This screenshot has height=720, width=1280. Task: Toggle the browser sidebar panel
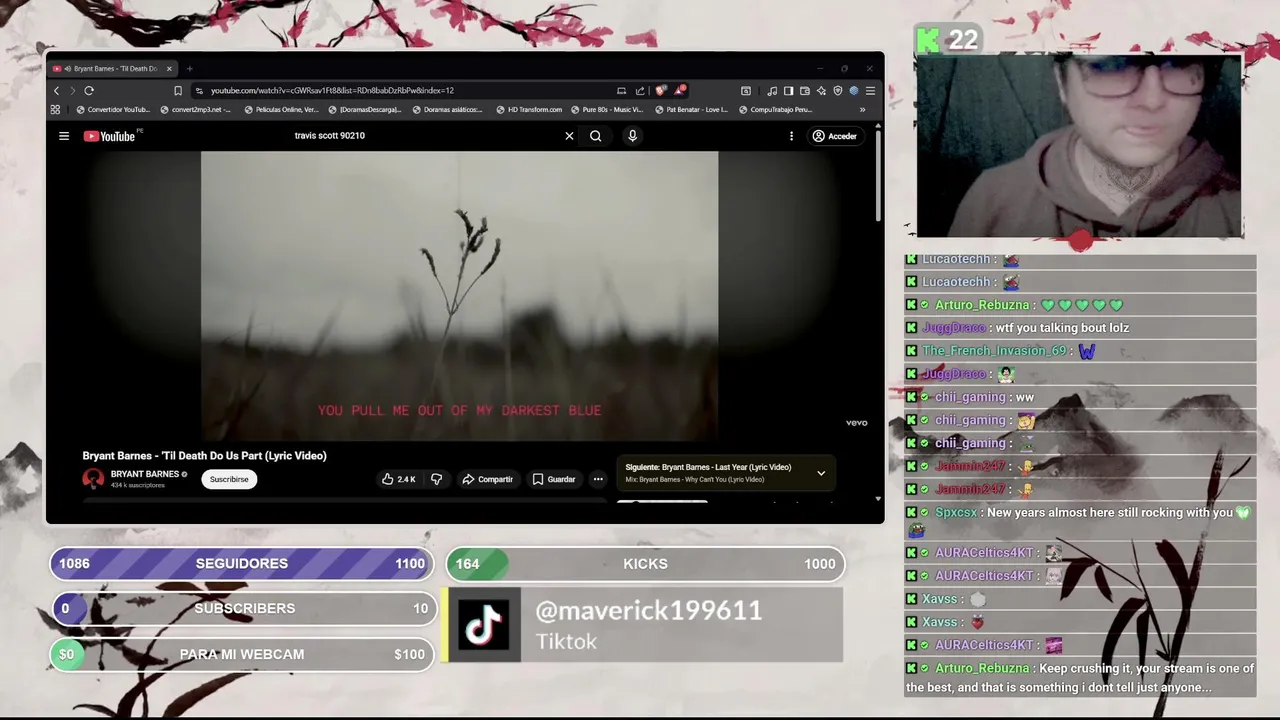(x=788, y=91)
